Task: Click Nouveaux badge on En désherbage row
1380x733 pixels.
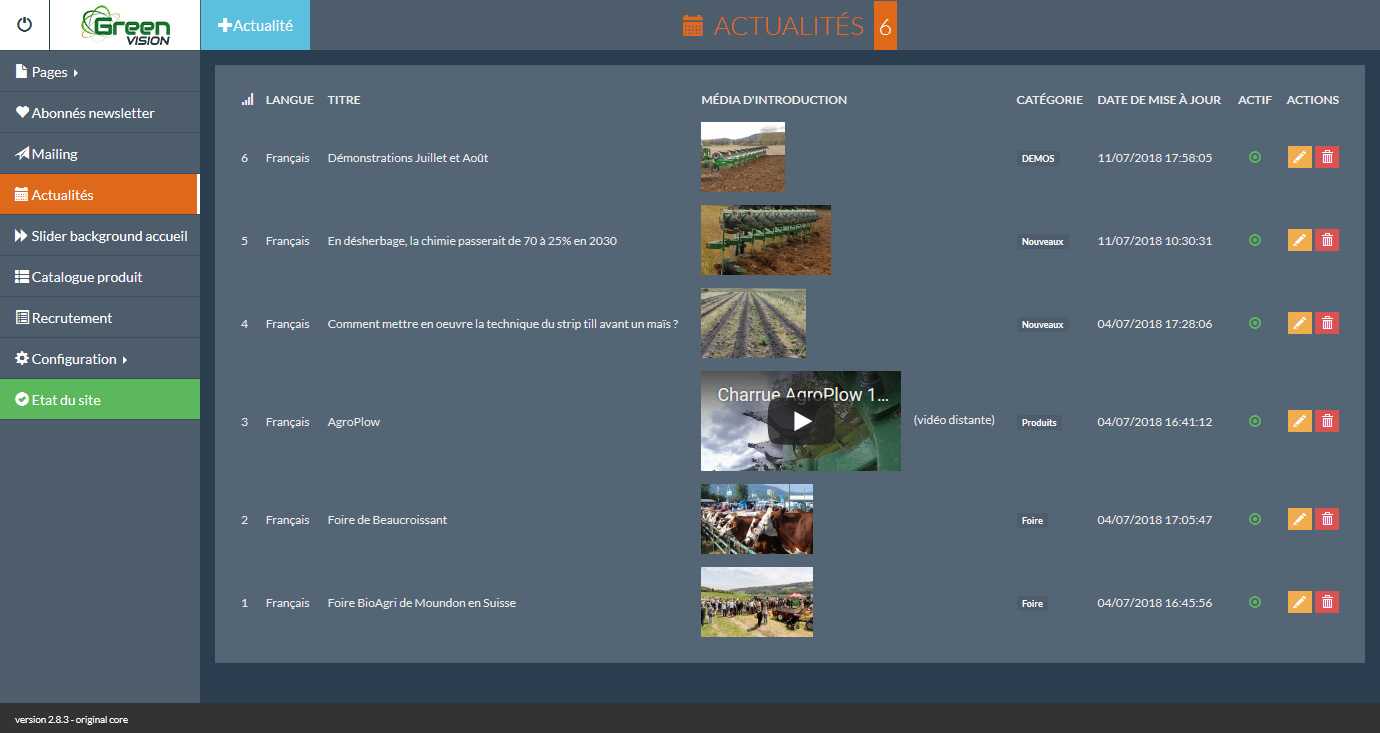Action: click(x=1042, y=241)
